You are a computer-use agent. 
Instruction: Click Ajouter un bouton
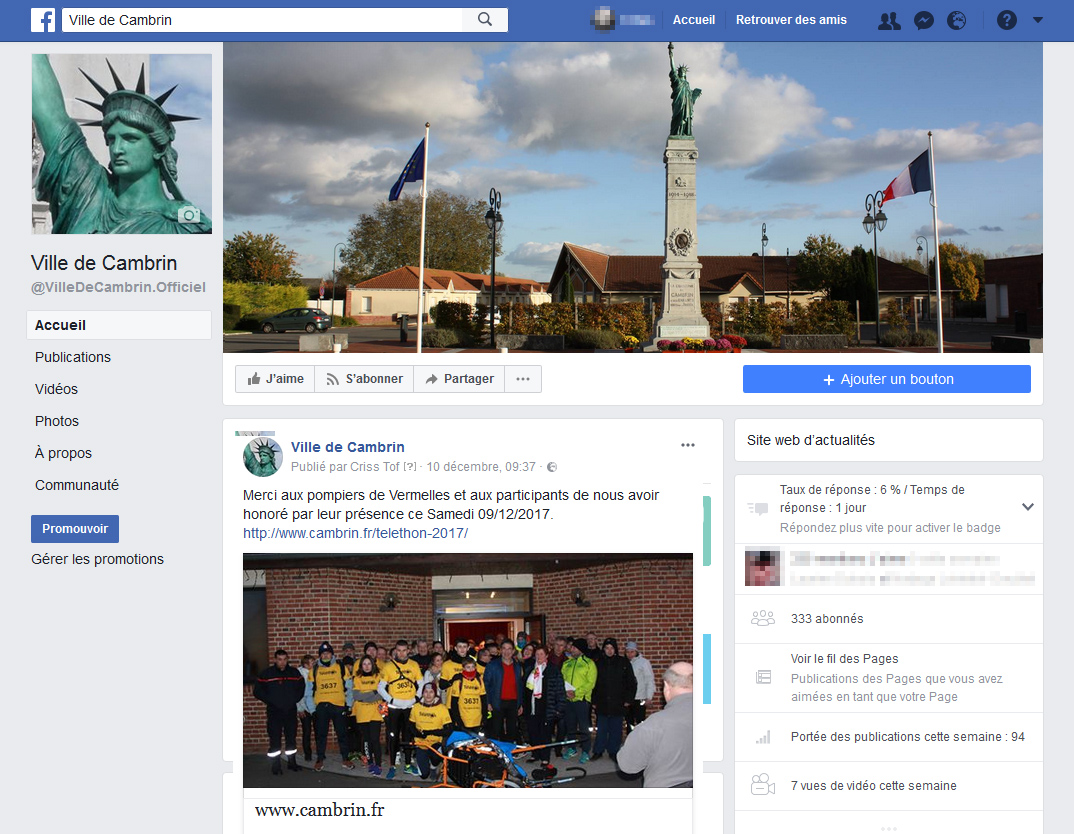coord(887,379)
